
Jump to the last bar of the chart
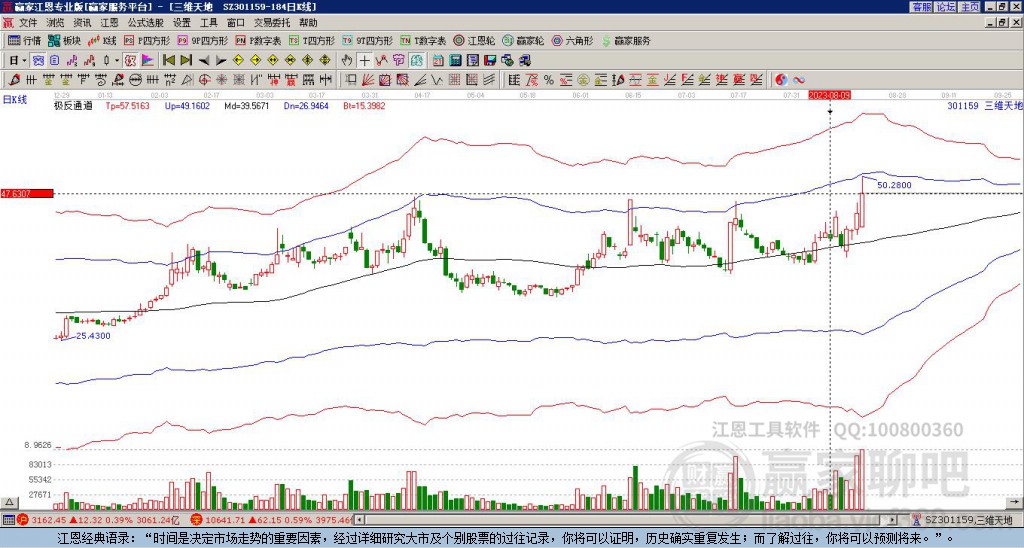coord(186,60)
